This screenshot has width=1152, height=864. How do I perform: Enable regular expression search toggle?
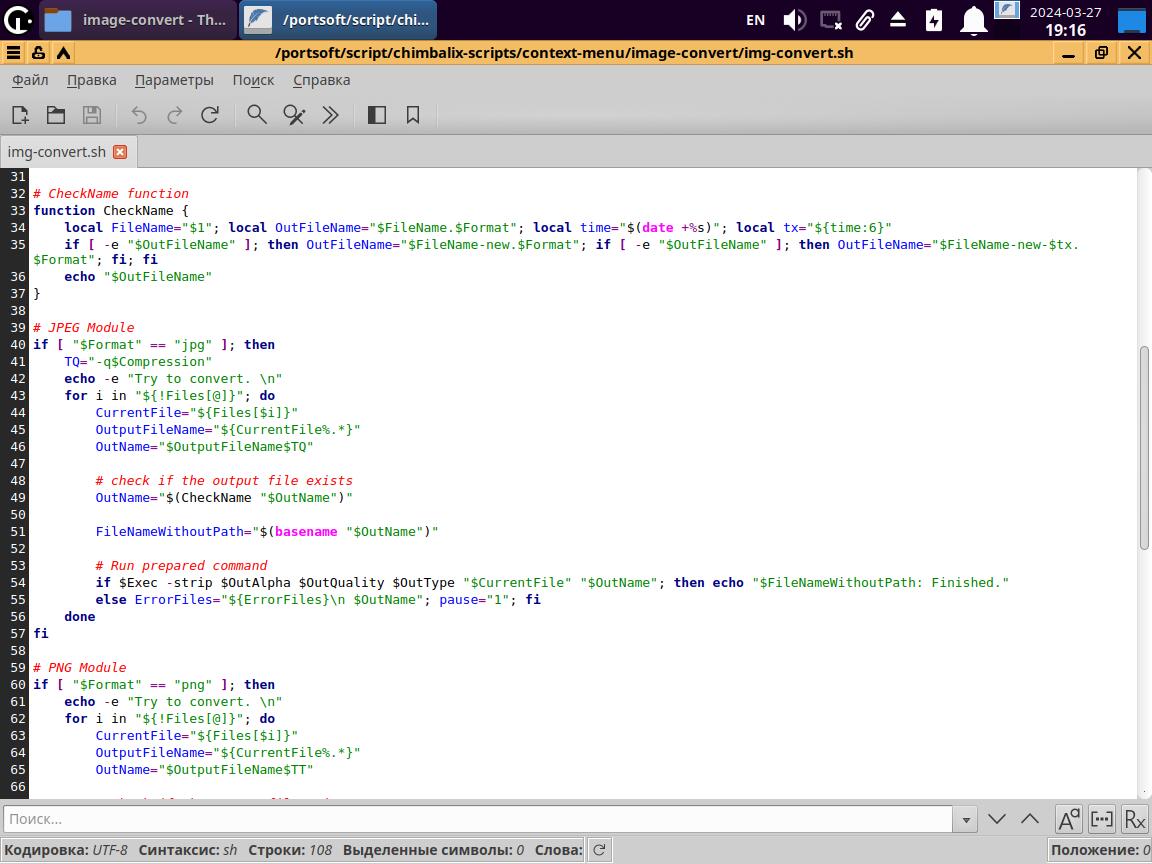(x=1135, y=819)
